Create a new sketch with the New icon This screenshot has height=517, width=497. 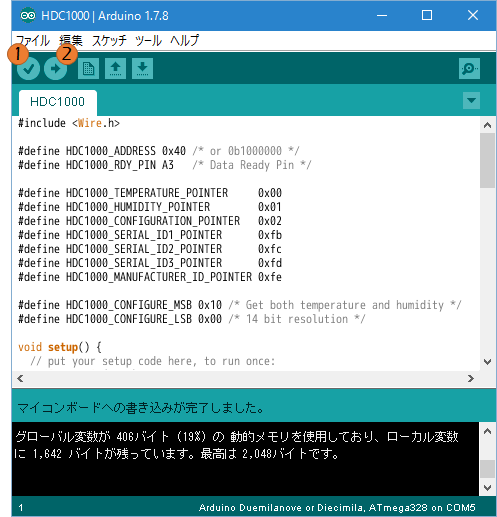pos(88,69)
